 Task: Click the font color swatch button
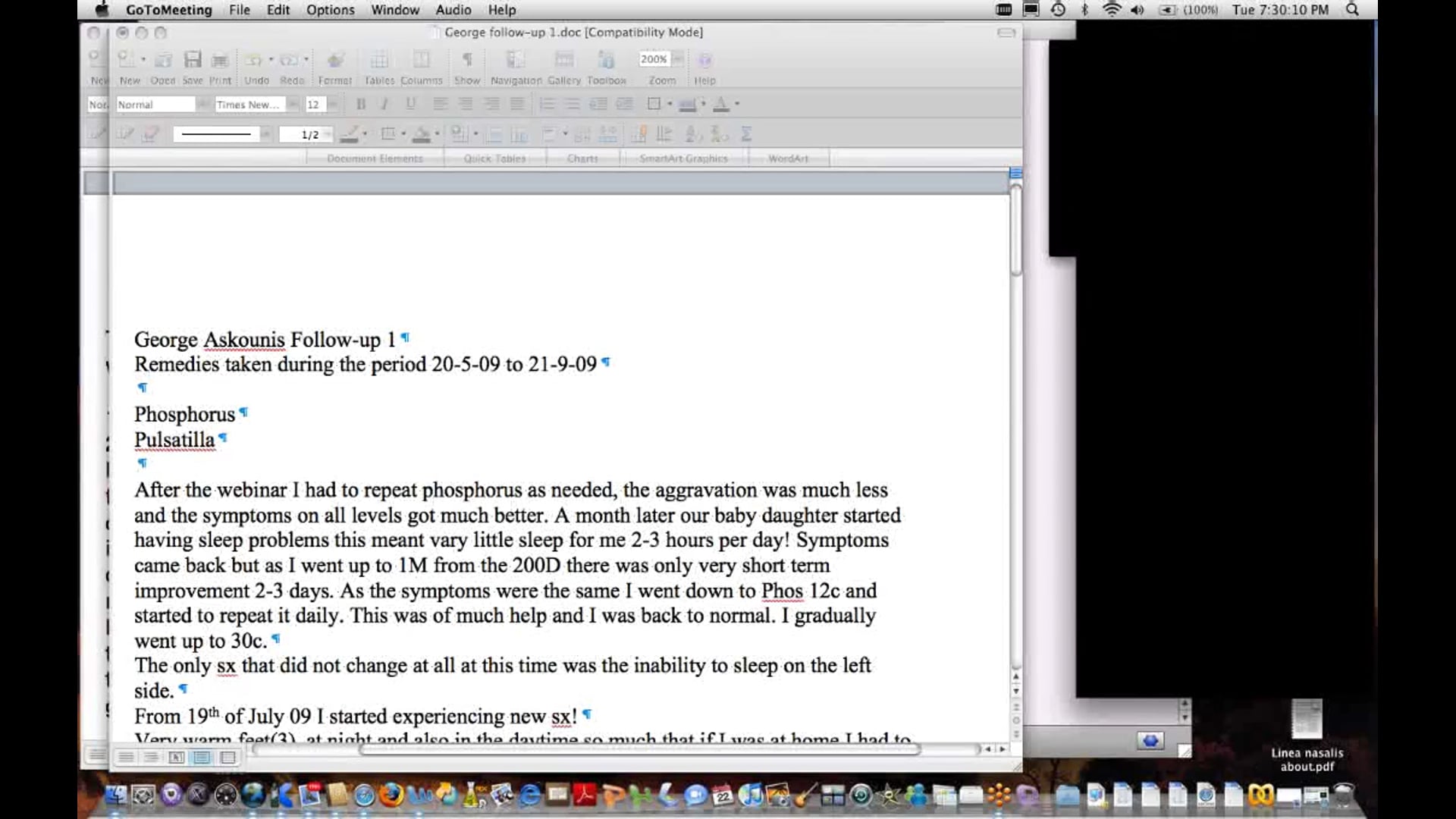pos(721,104)
